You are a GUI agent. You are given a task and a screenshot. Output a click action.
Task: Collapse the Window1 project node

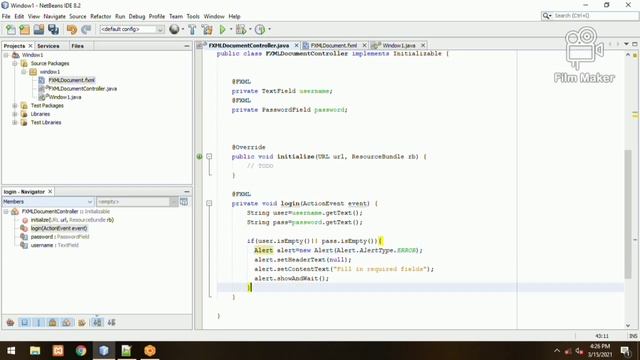[x=6, y=55]
